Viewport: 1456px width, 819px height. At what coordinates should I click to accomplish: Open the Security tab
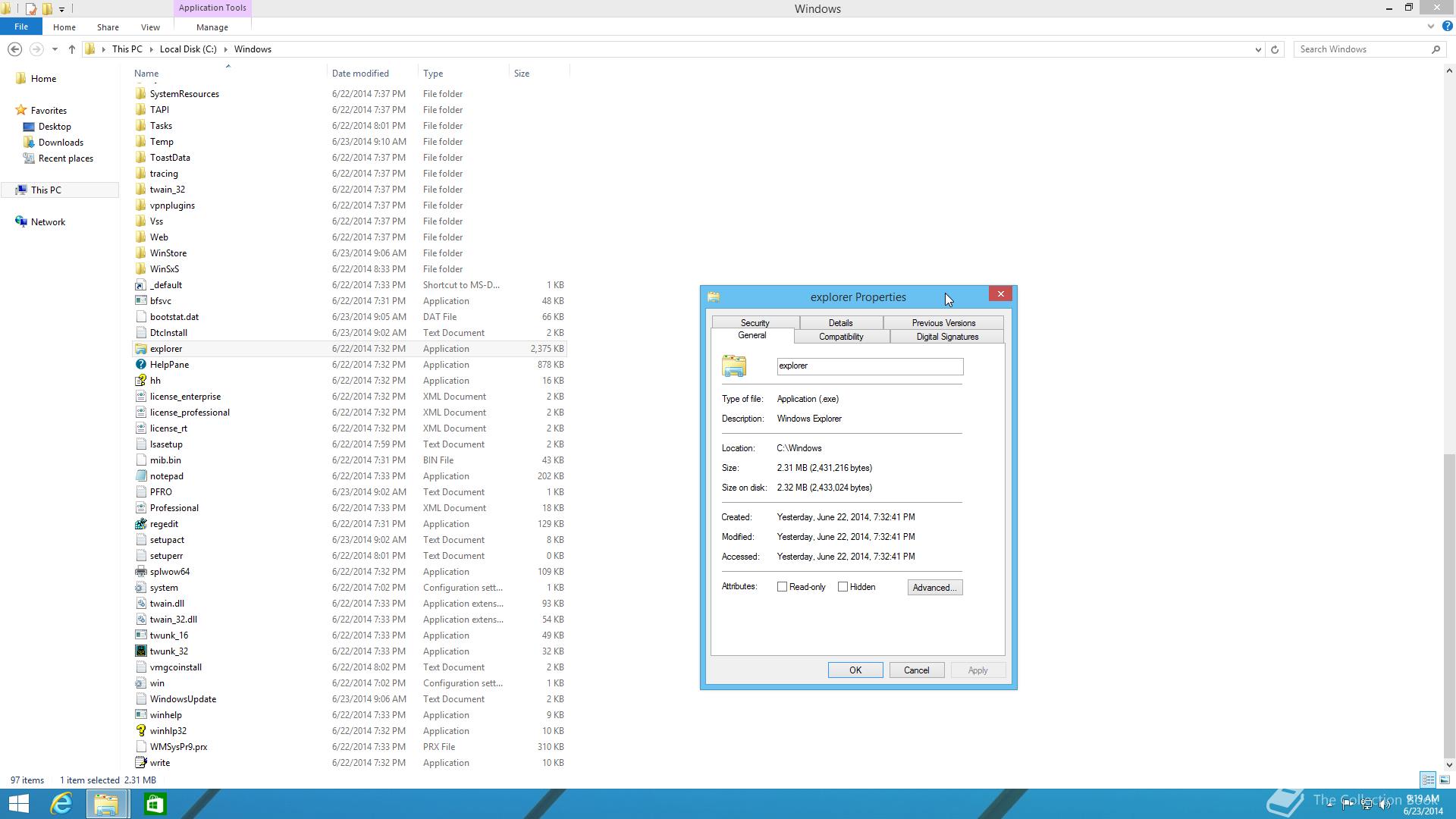coord(755,323)
